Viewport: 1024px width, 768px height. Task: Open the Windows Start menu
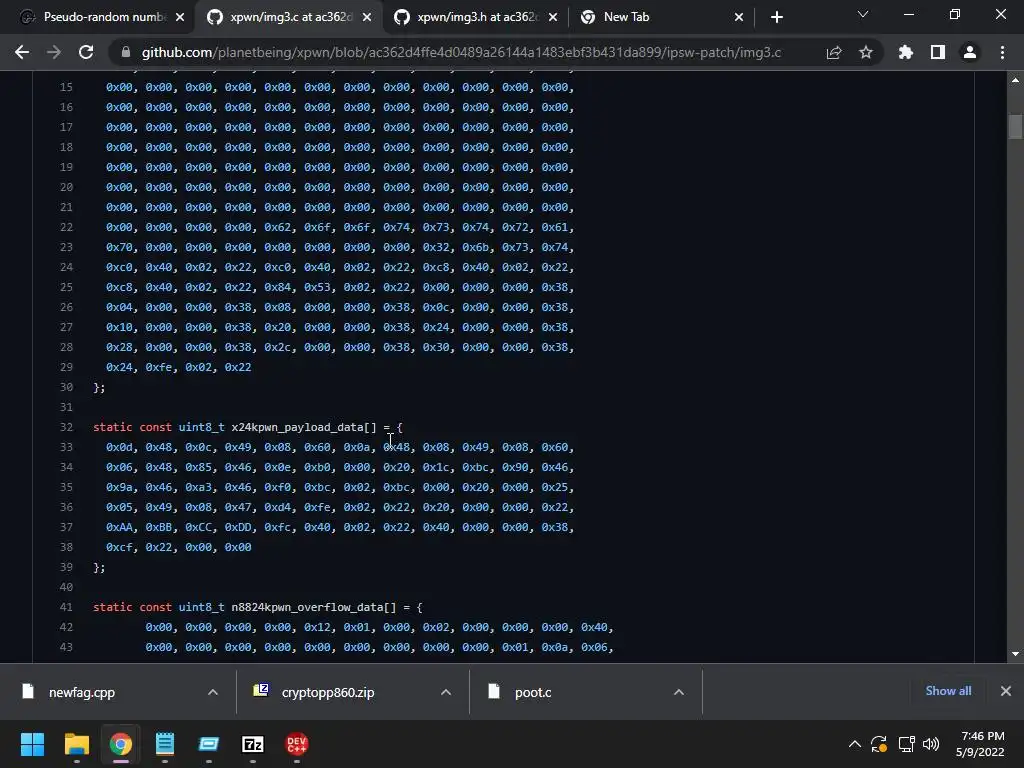tap(32, 744)
